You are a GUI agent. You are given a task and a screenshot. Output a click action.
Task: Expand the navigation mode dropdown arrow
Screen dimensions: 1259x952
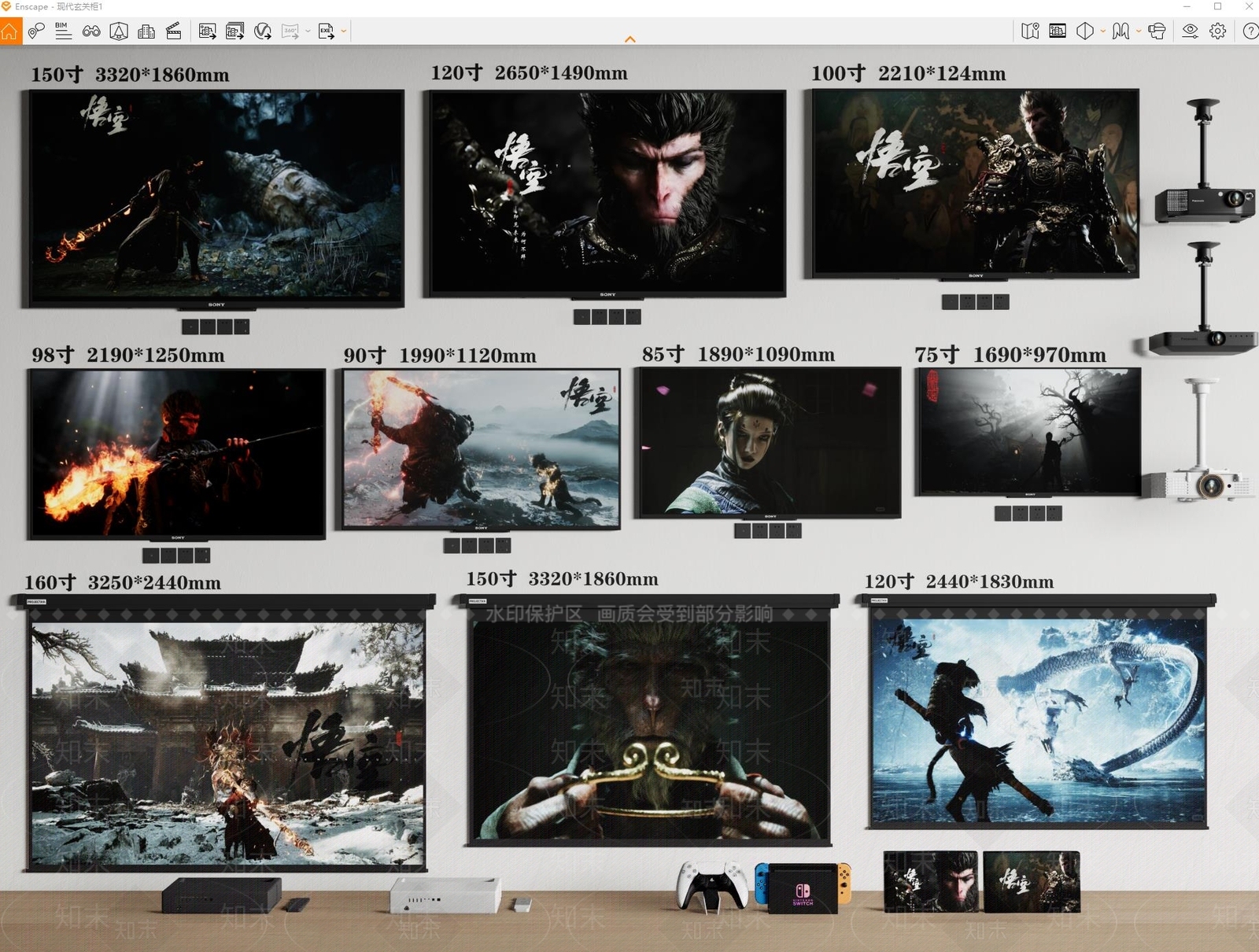[x=1139, y=31]
